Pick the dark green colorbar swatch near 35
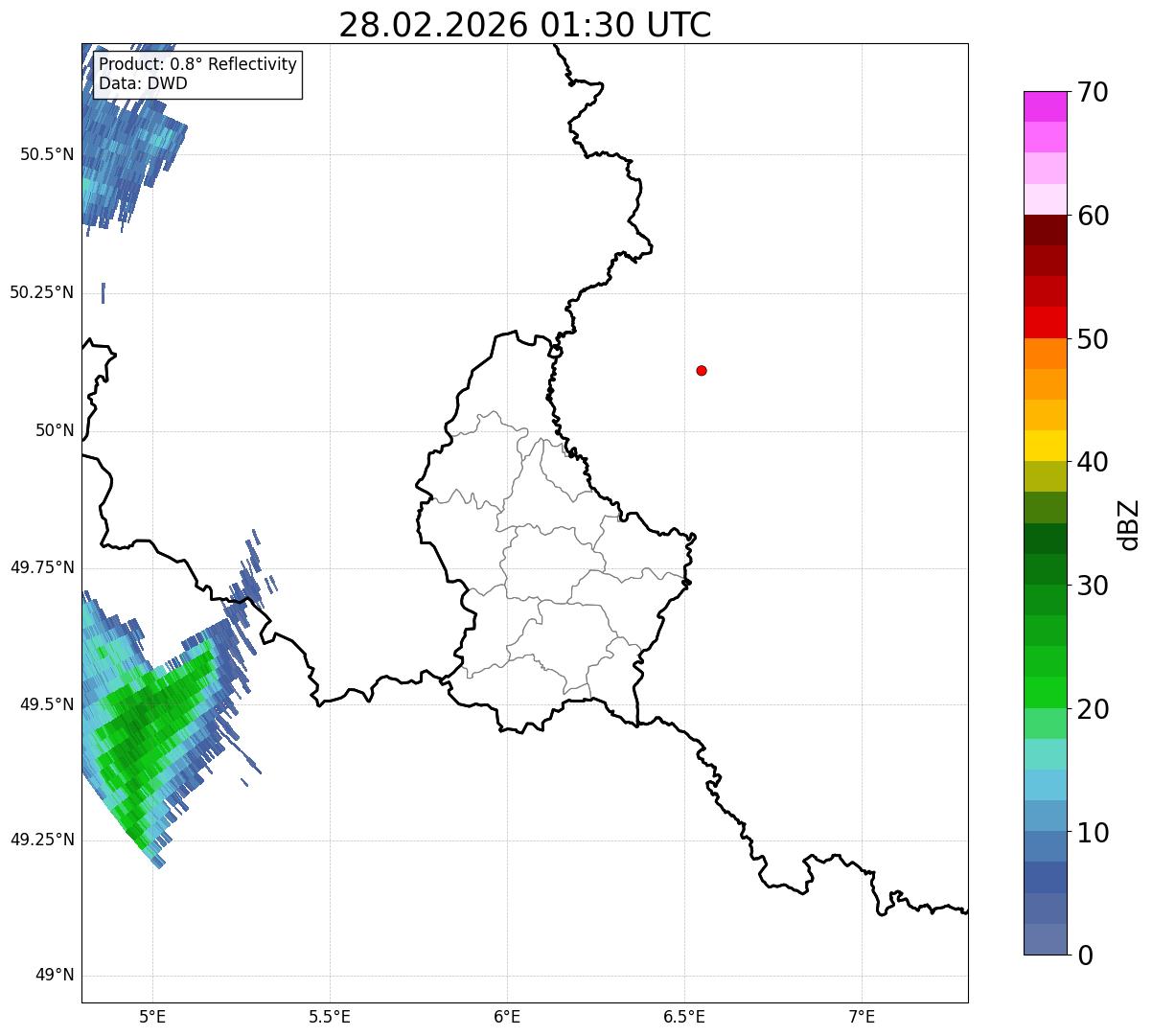Screen dimensions: 1152x1036 click(1045, 539)
